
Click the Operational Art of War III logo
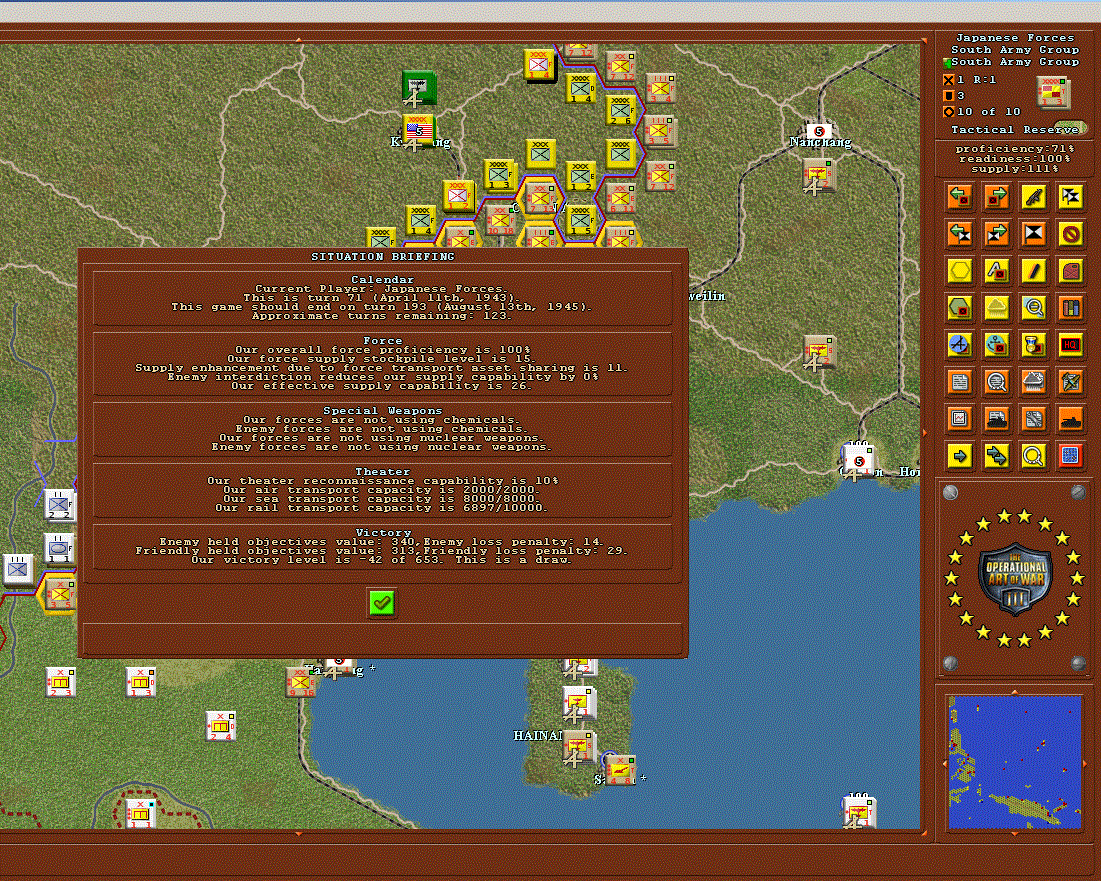point(1015,578)
